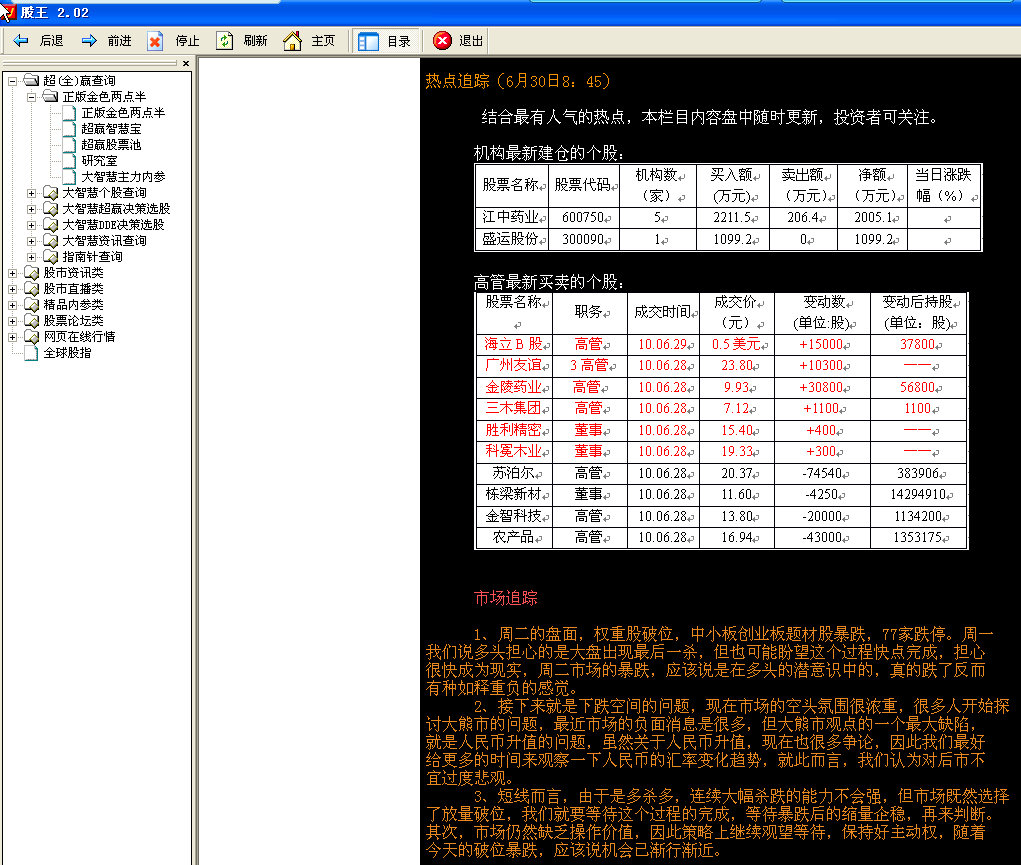Click the 14294910 holdings value cell
The image size is (1021, 865).
[x=919, y=494]
